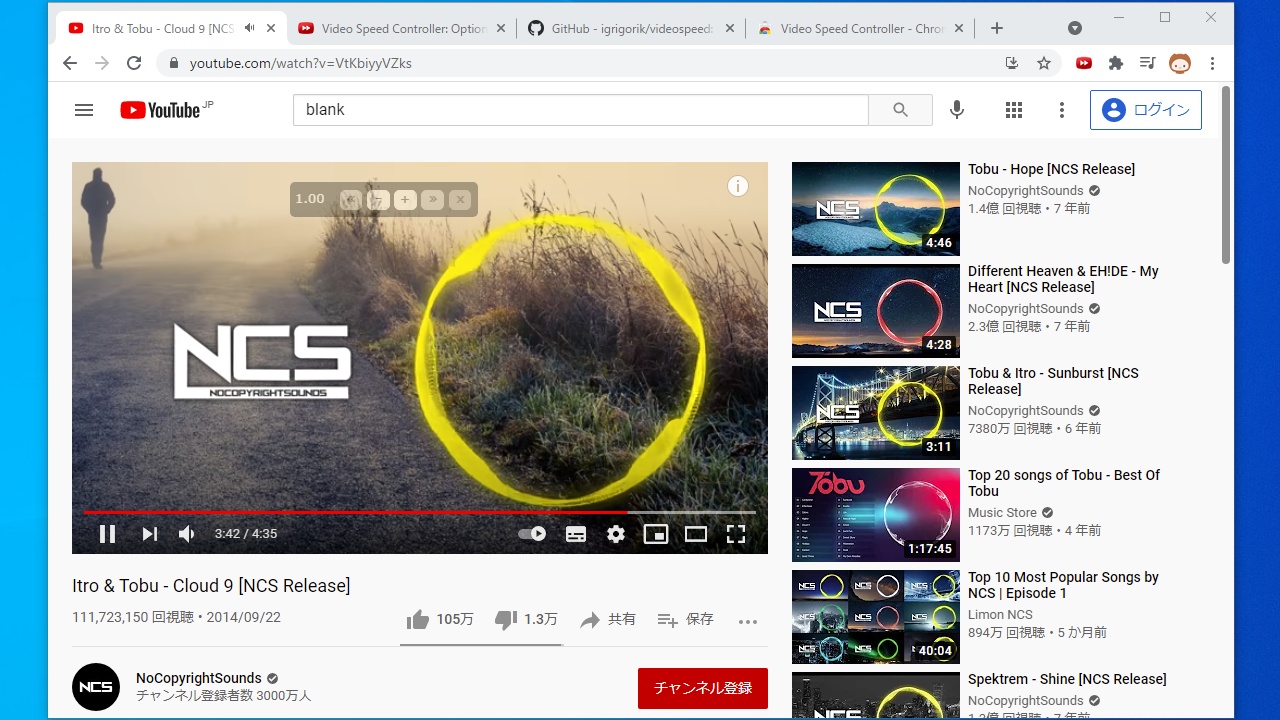This screenshot has height=720, width=1280.
Task: Dislike the video (1.3万)
Action: click(526, 620)
